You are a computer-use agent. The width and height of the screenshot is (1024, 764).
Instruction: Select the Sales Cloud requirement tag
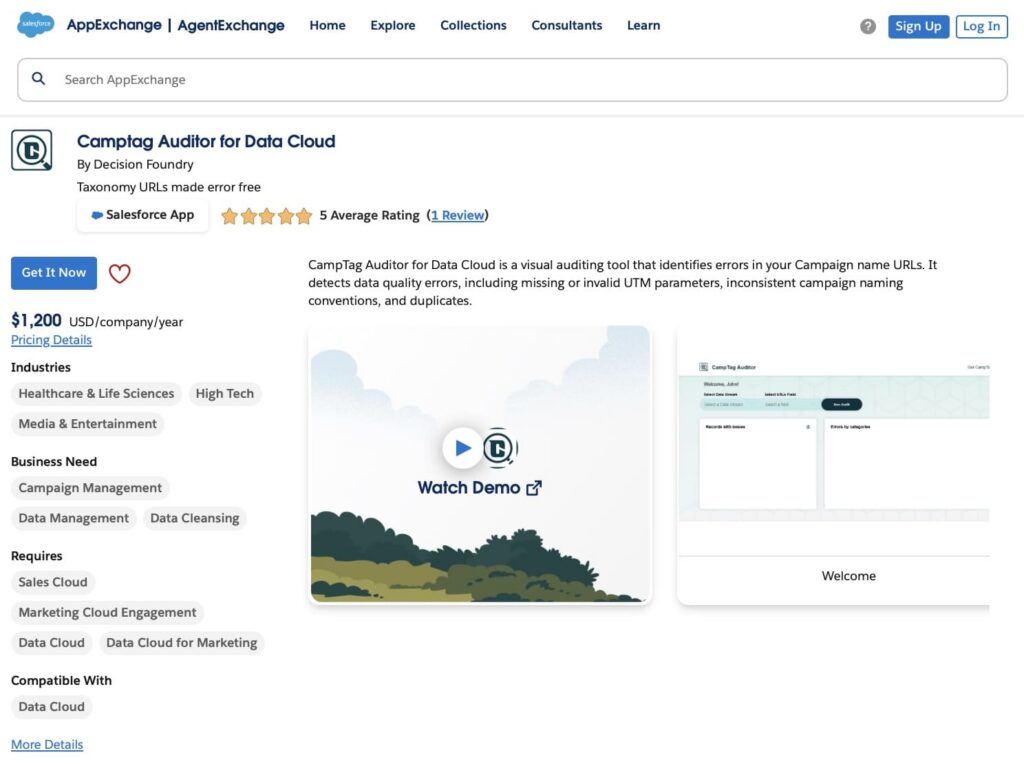53,582
